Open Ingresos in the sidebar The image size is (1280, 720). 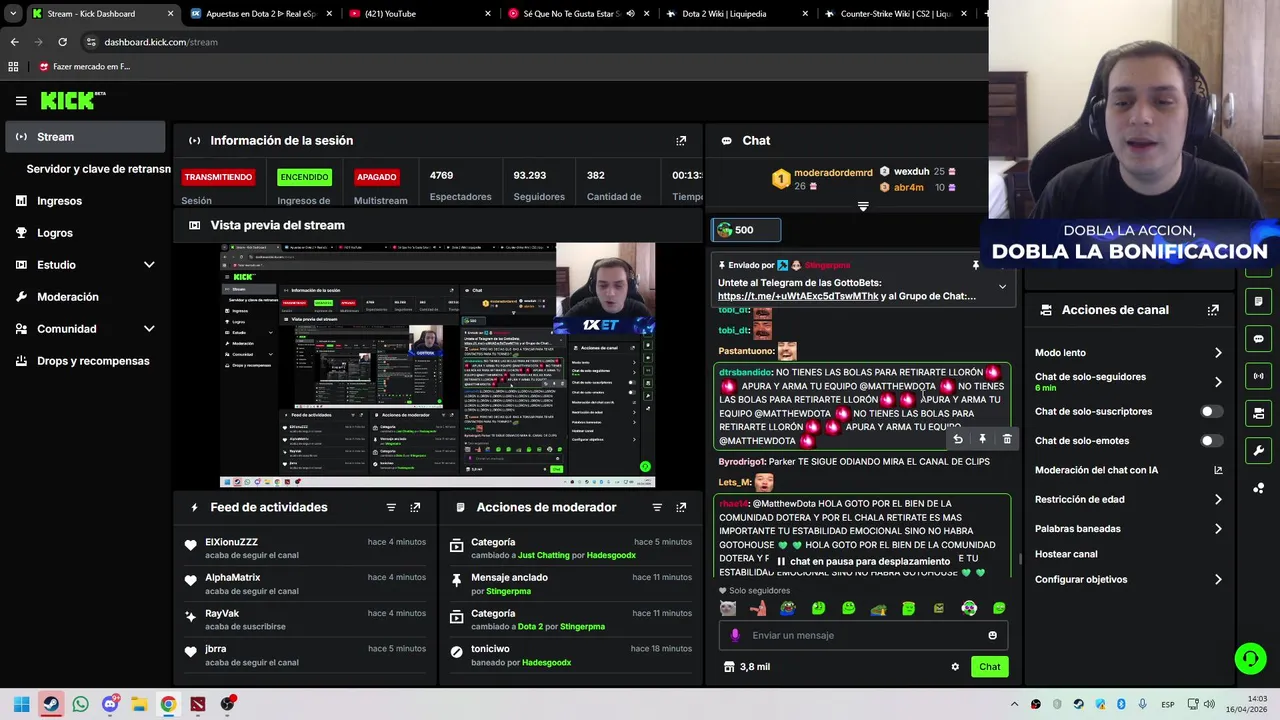pos(85,201)
